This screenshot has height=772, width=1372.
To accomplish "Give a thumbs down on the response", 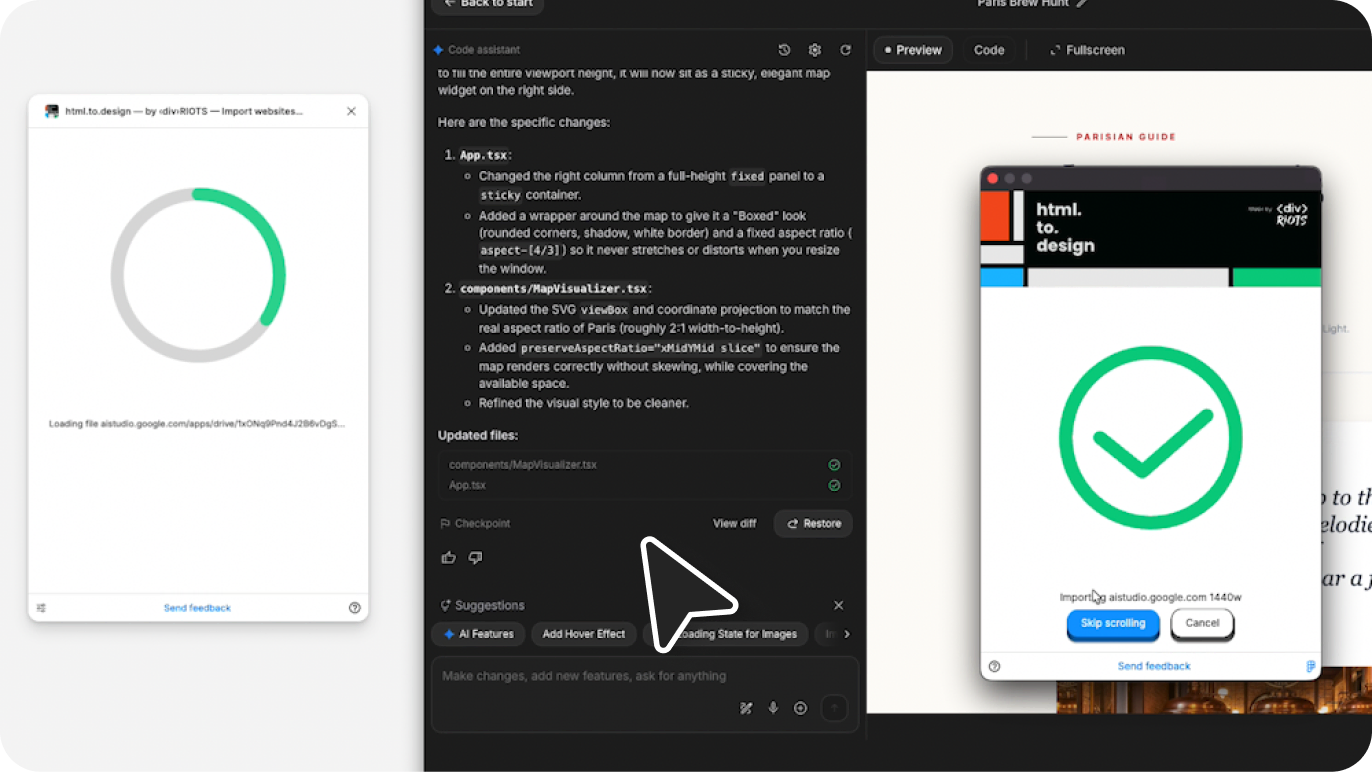I will tap(474, 557).
